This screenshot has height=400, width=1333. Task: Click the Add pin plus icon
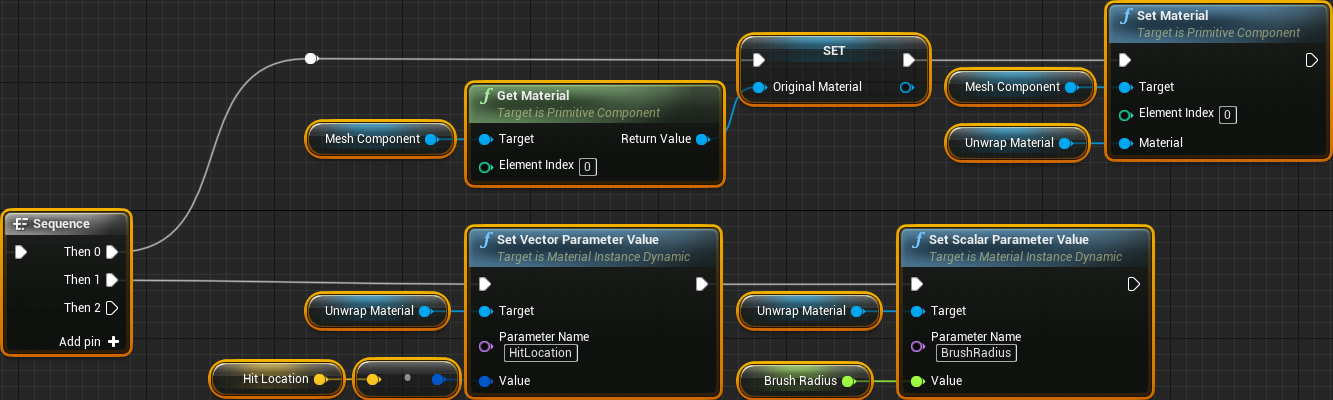113,341
